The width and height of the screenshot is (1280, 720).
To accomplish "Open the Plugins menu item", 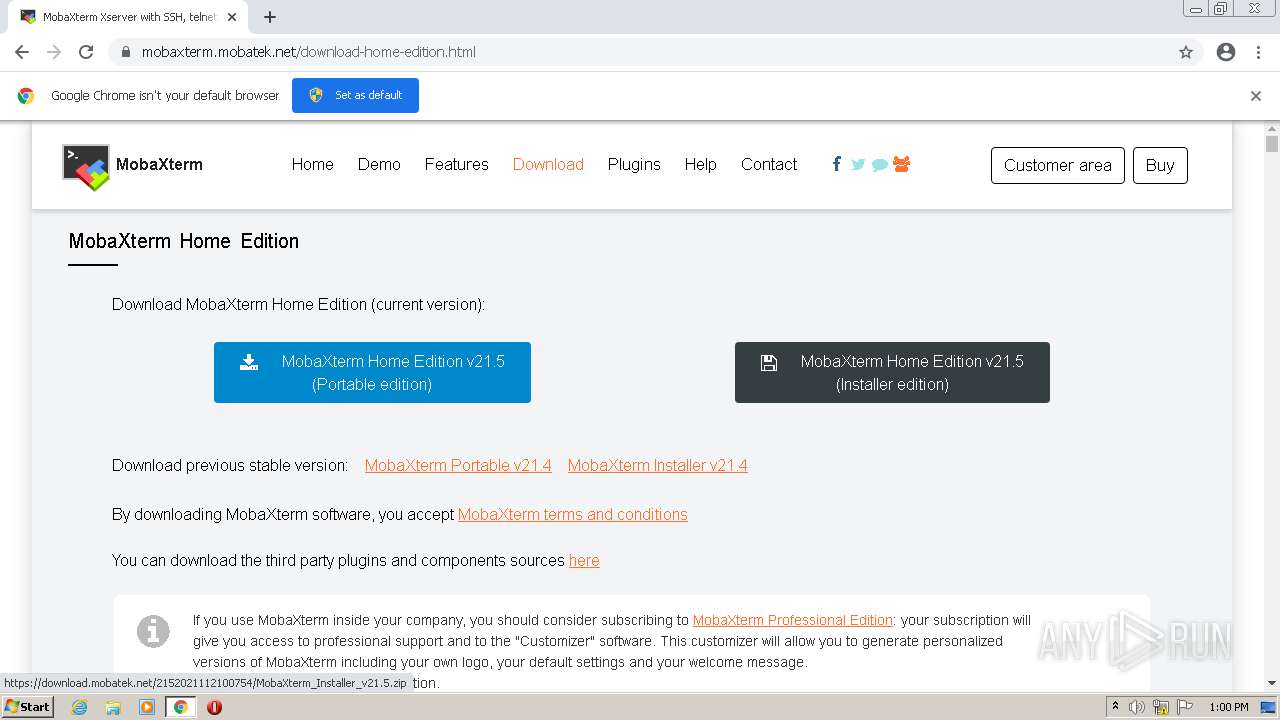I will click(634, 164).
